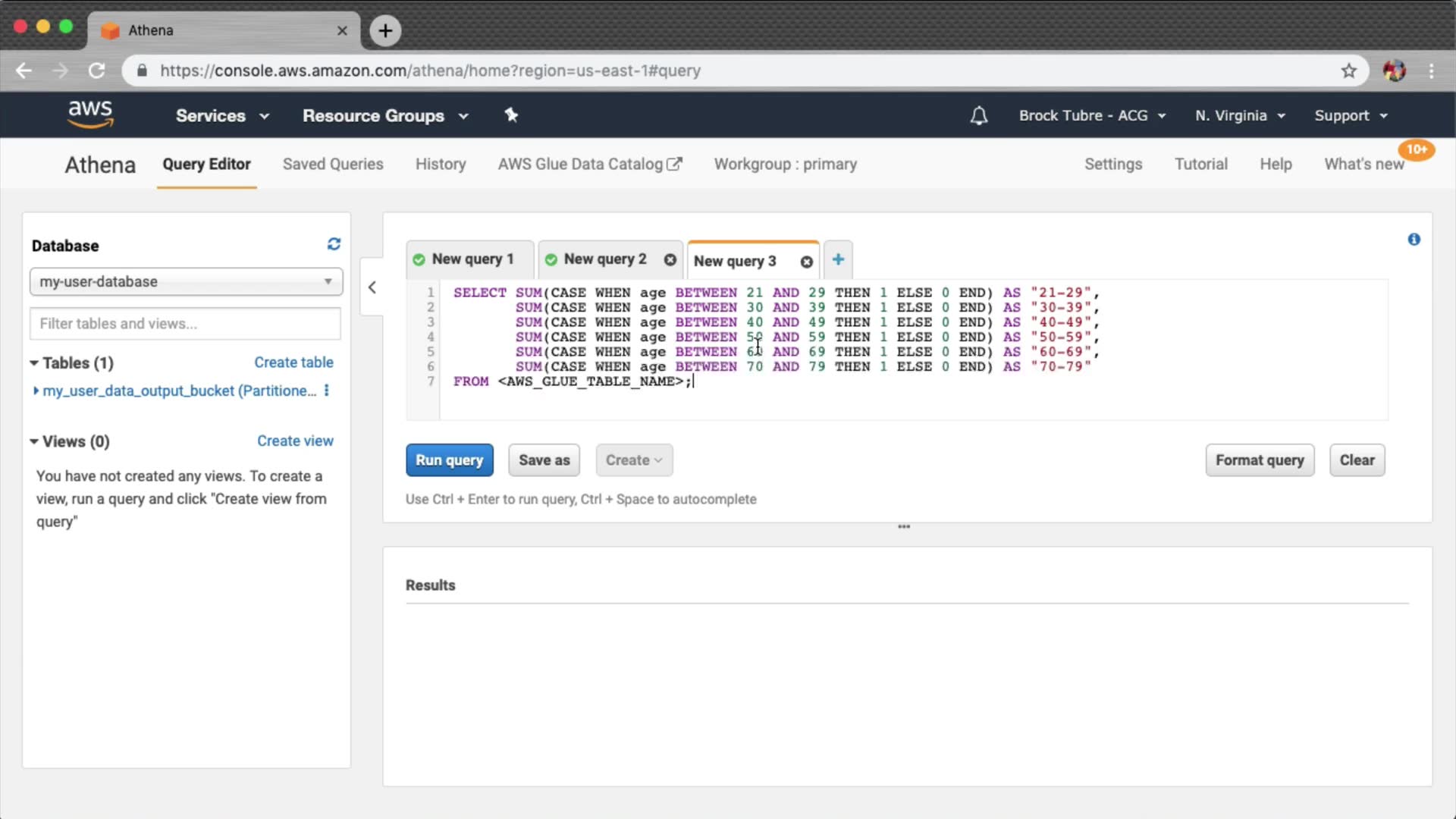Collapse the Views section

(x=34, y=441)
